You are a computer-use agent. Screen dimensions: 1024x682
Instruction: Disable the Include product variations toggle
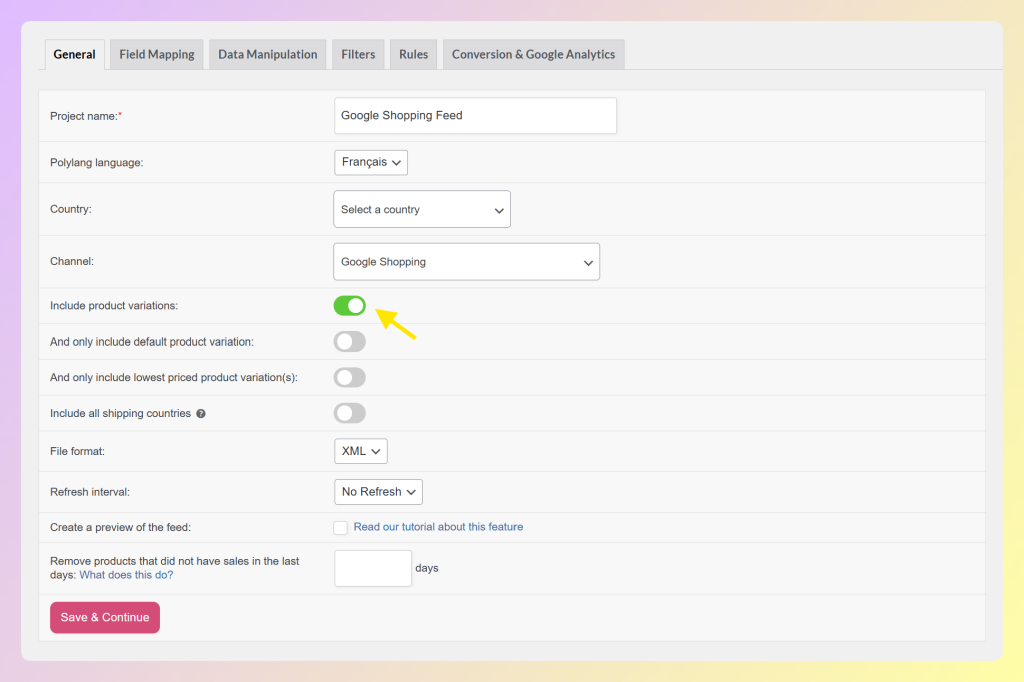[x=349, y=305]
